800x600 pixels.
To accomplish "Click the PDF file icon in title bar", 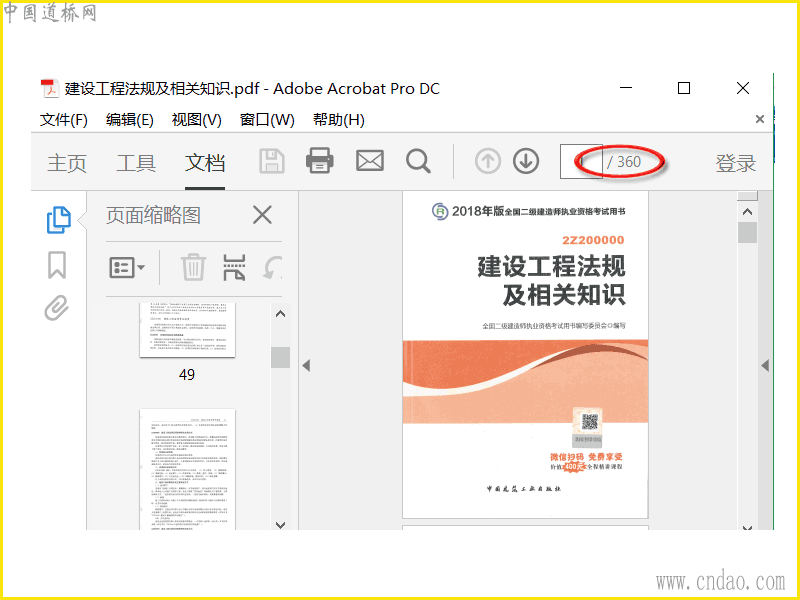I will [x=49, y=88].
